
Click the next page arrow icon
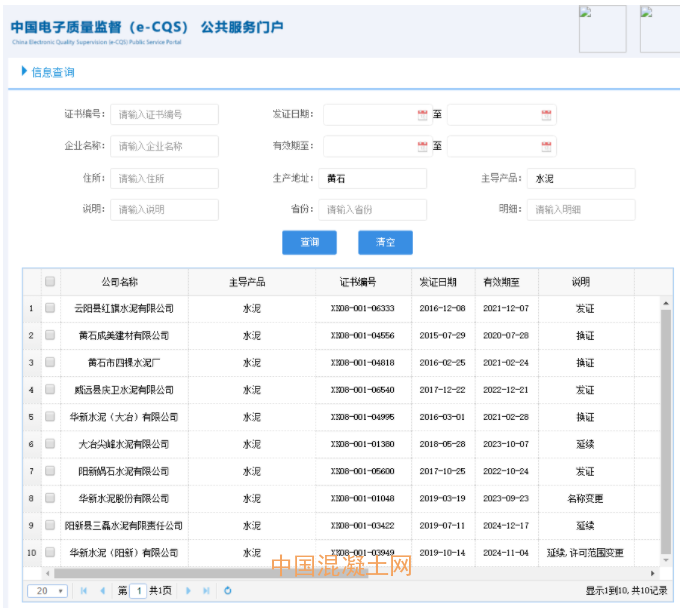(188, 591)
